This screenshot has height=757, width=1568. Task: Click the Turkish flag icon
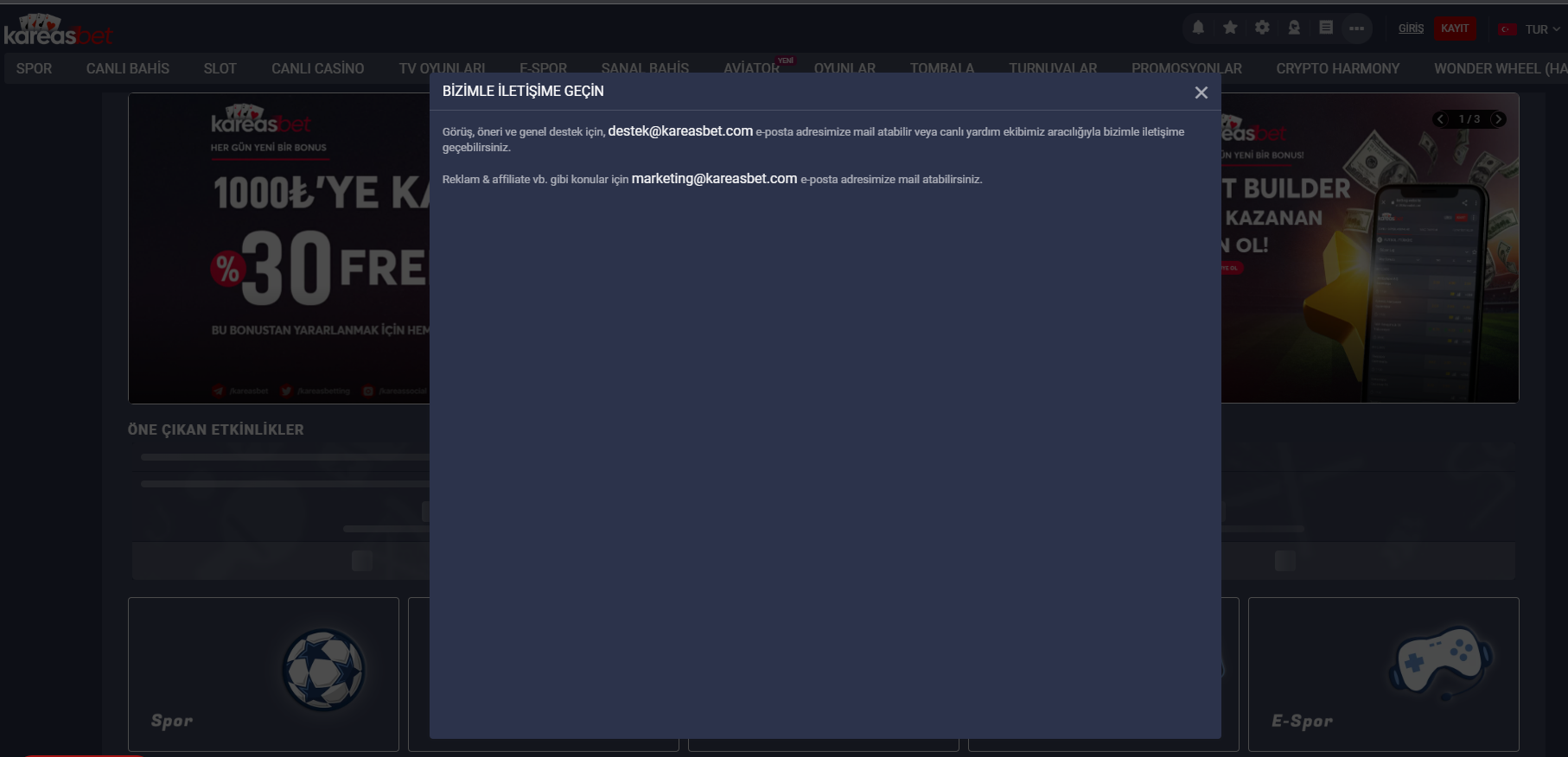click(1507, 29)
